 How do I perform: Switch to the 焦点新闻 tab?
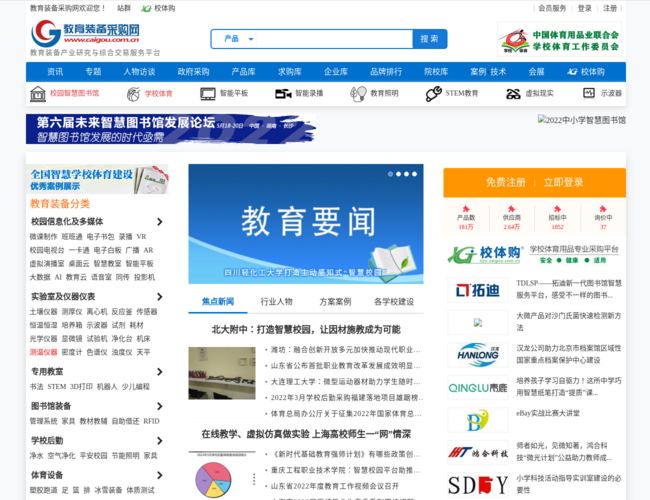tap(218, 302)
